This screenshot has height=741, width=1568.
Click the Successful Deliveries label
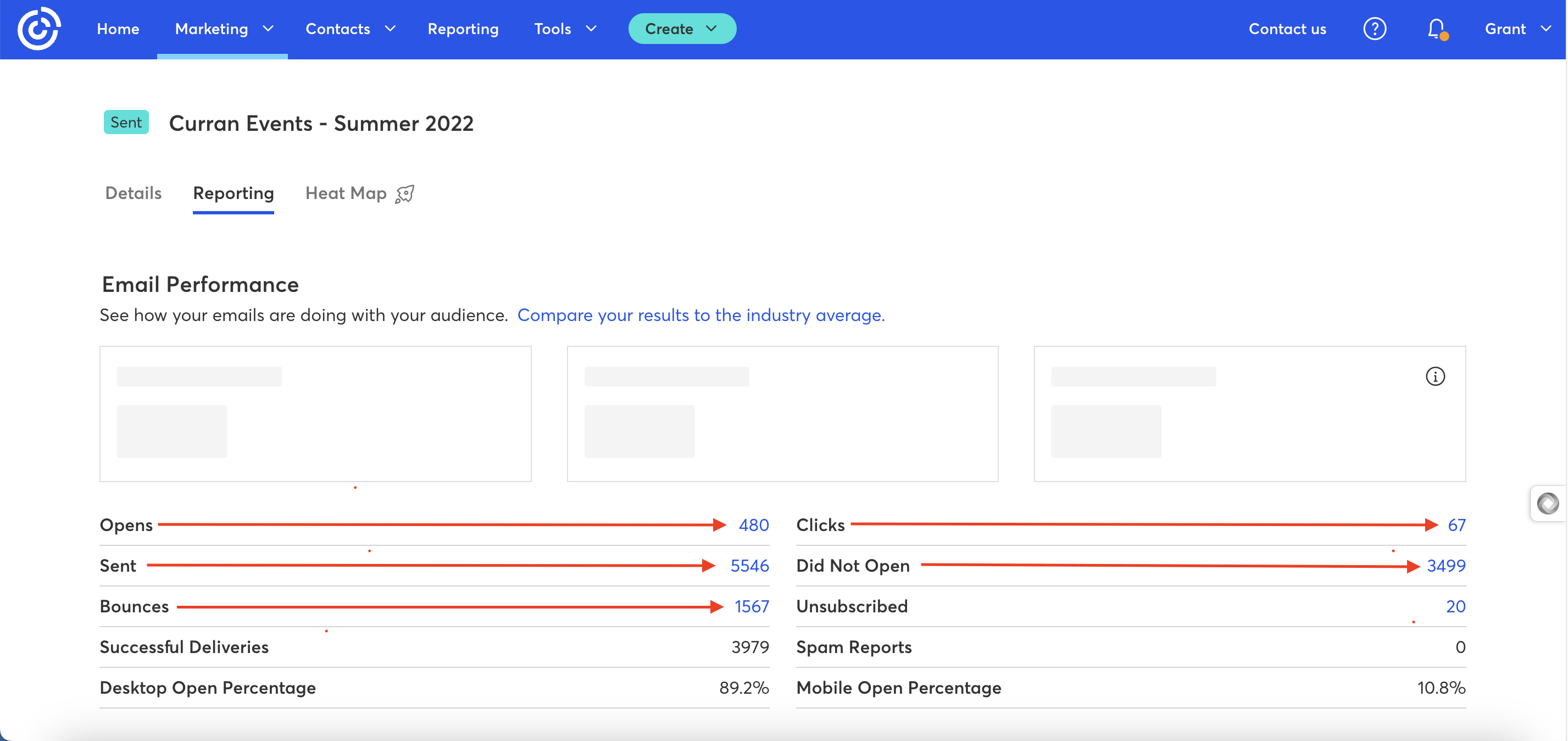(x=184, y=647)
